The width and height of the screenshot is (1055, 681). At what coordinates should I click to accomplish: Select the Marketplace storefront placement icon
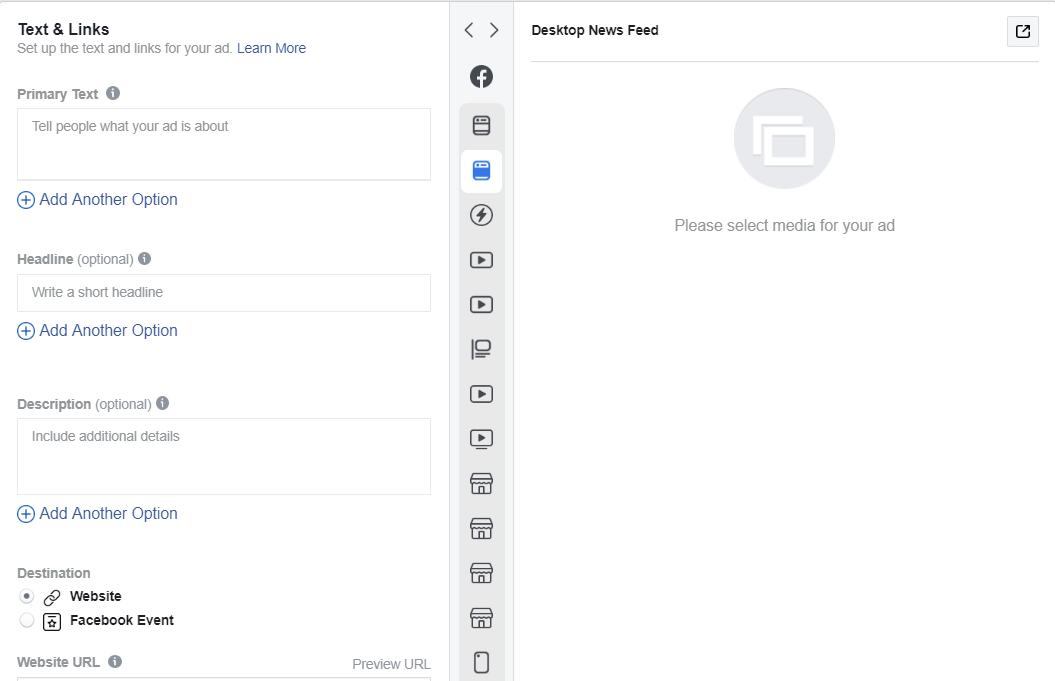tap(481, 483)
